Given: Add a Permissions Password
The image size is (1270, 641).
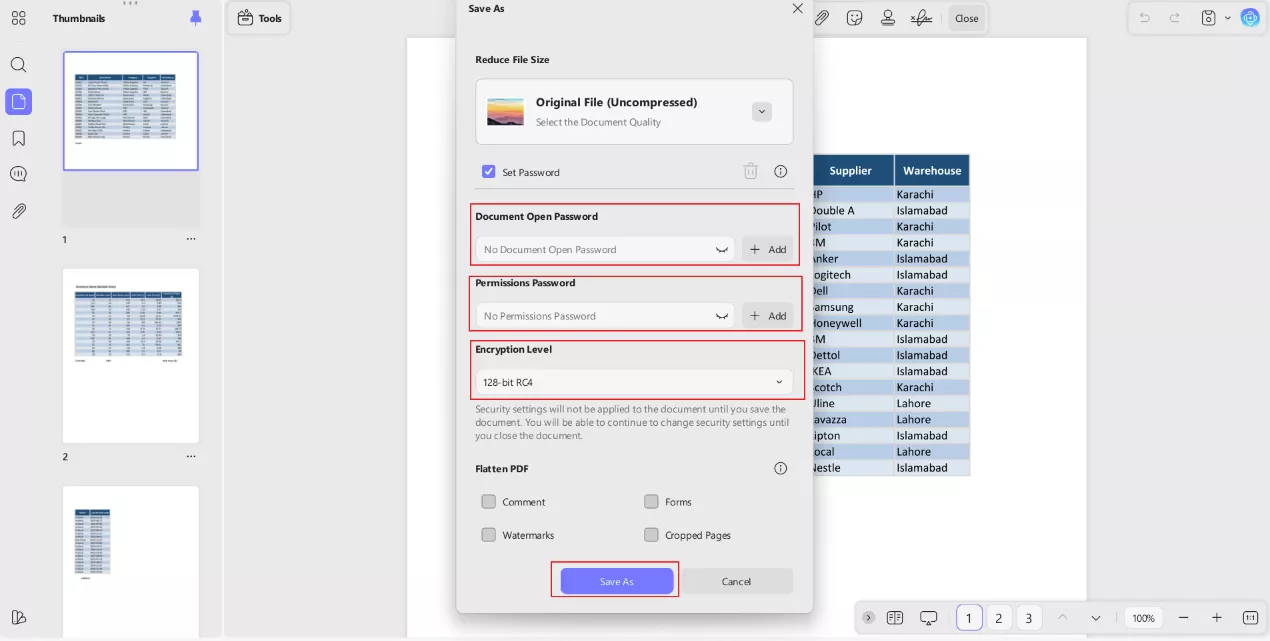Looking at the screenshot, I should (x=768, y=315).
